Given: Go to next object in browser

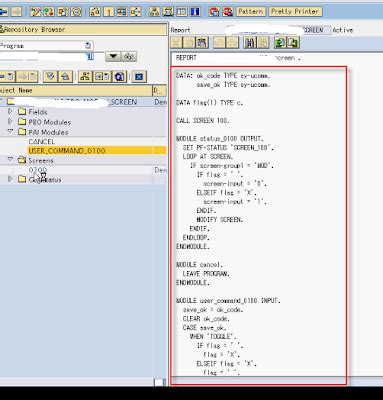Looking at the screenshot, I should tap(28, 77).
